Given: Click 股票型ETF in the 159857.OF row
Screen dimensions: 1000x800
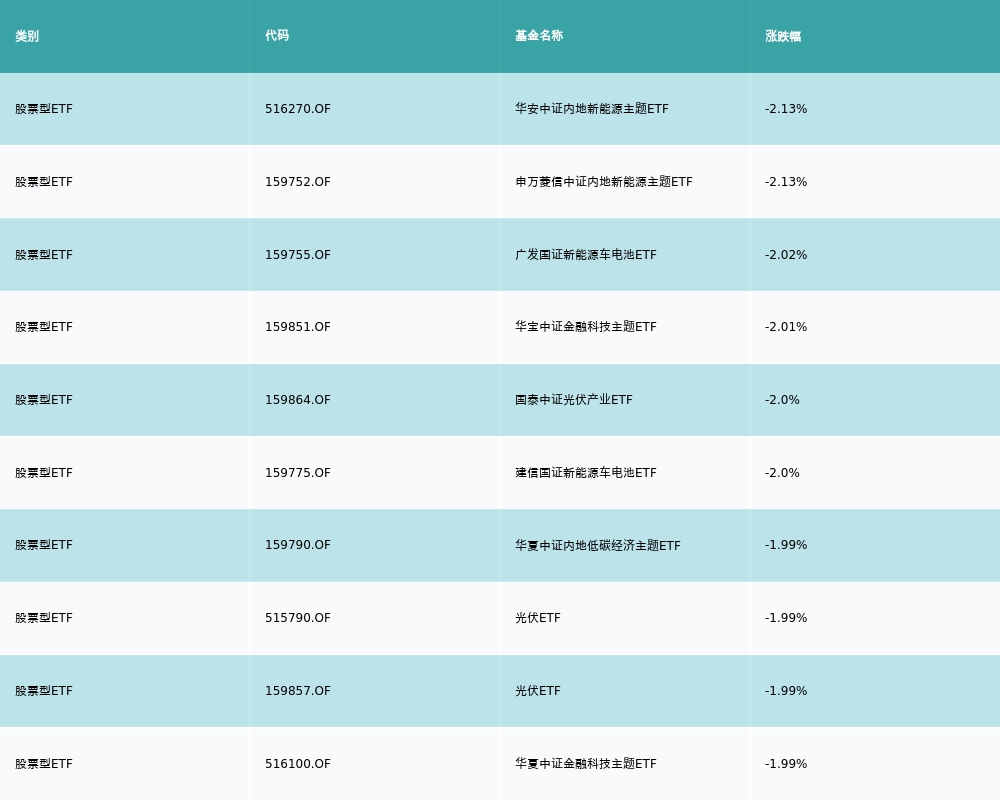Looking at the screenshot, I should click(x=44, y=691).
